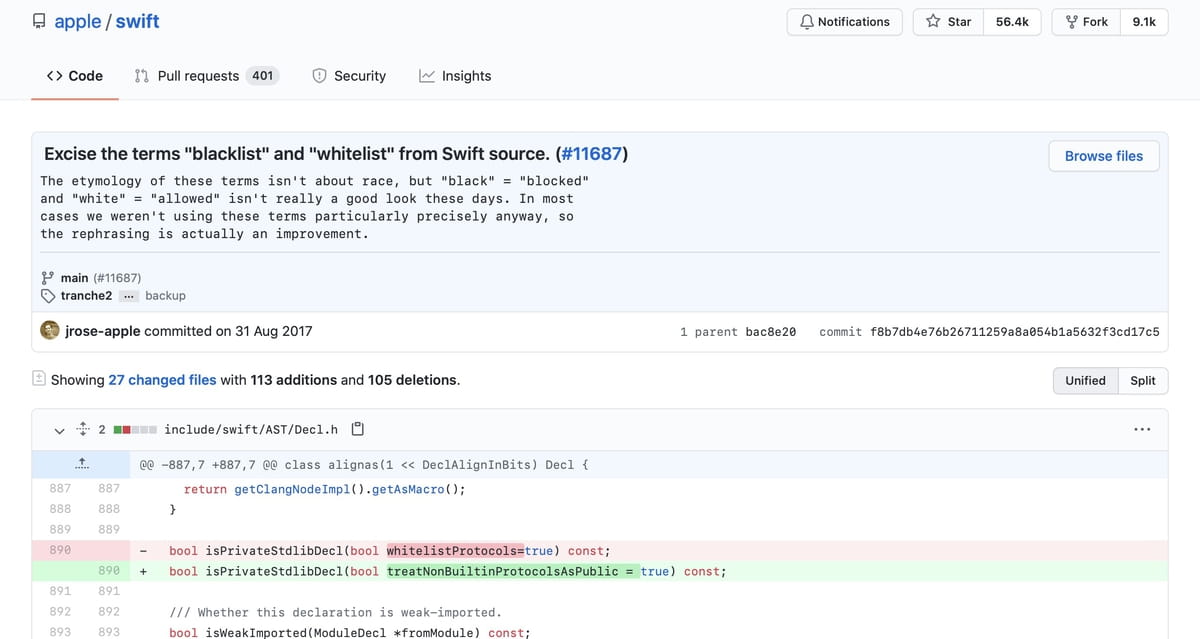Select old line number 890
1200x639 pixels.
(x=60, y=551)
